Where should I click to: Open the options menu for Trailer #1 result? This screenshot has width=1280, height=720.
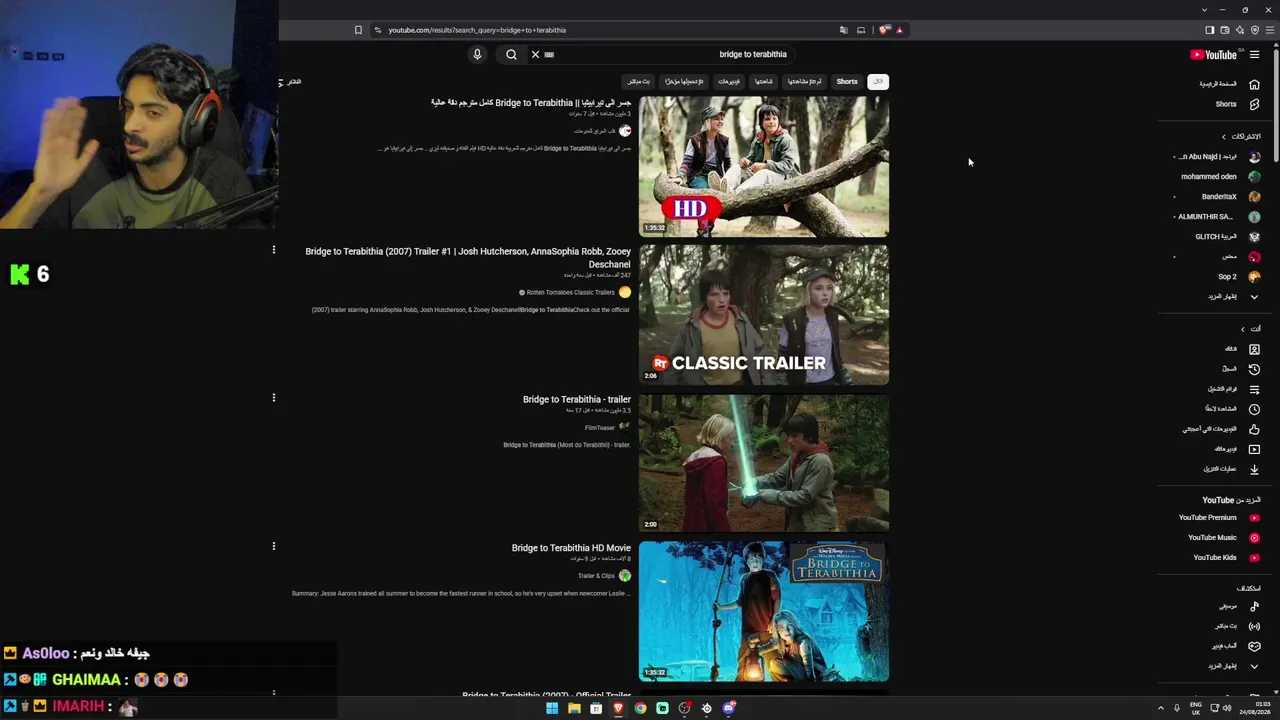coord(273,250)
